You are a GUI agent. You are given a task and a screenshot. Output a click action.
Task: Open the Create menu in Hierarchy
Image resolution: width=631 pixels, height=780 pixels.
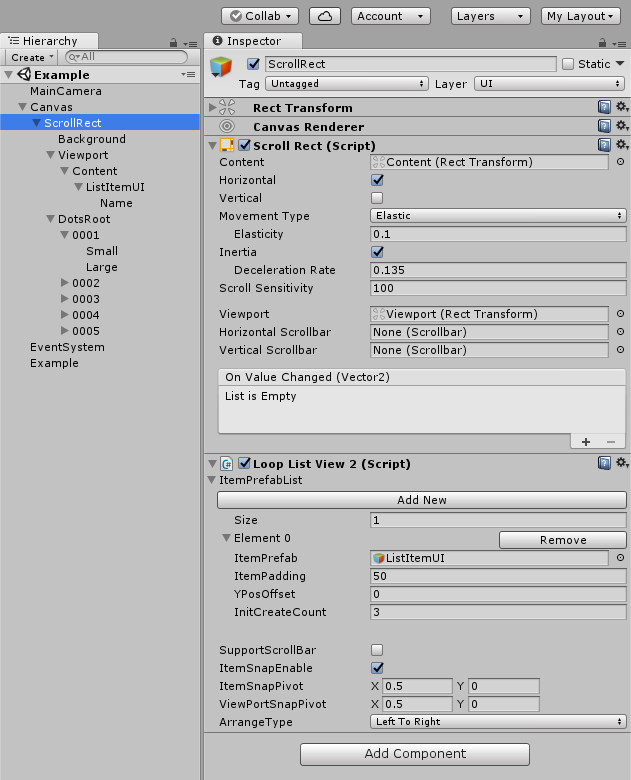[32, 57]
